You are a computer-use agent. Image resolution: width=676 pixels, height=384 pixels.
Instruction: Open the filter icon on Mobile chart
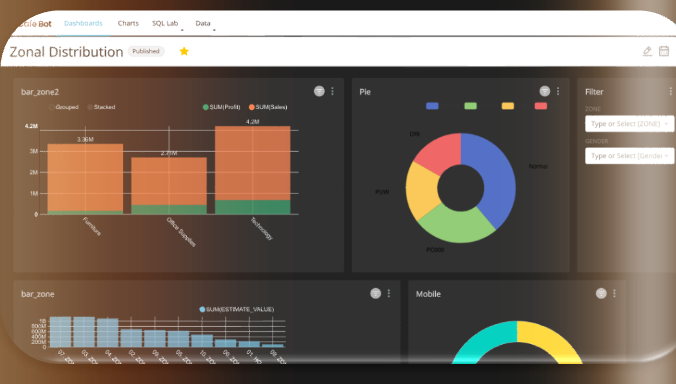pyautogui.click(x=601, y=293)
